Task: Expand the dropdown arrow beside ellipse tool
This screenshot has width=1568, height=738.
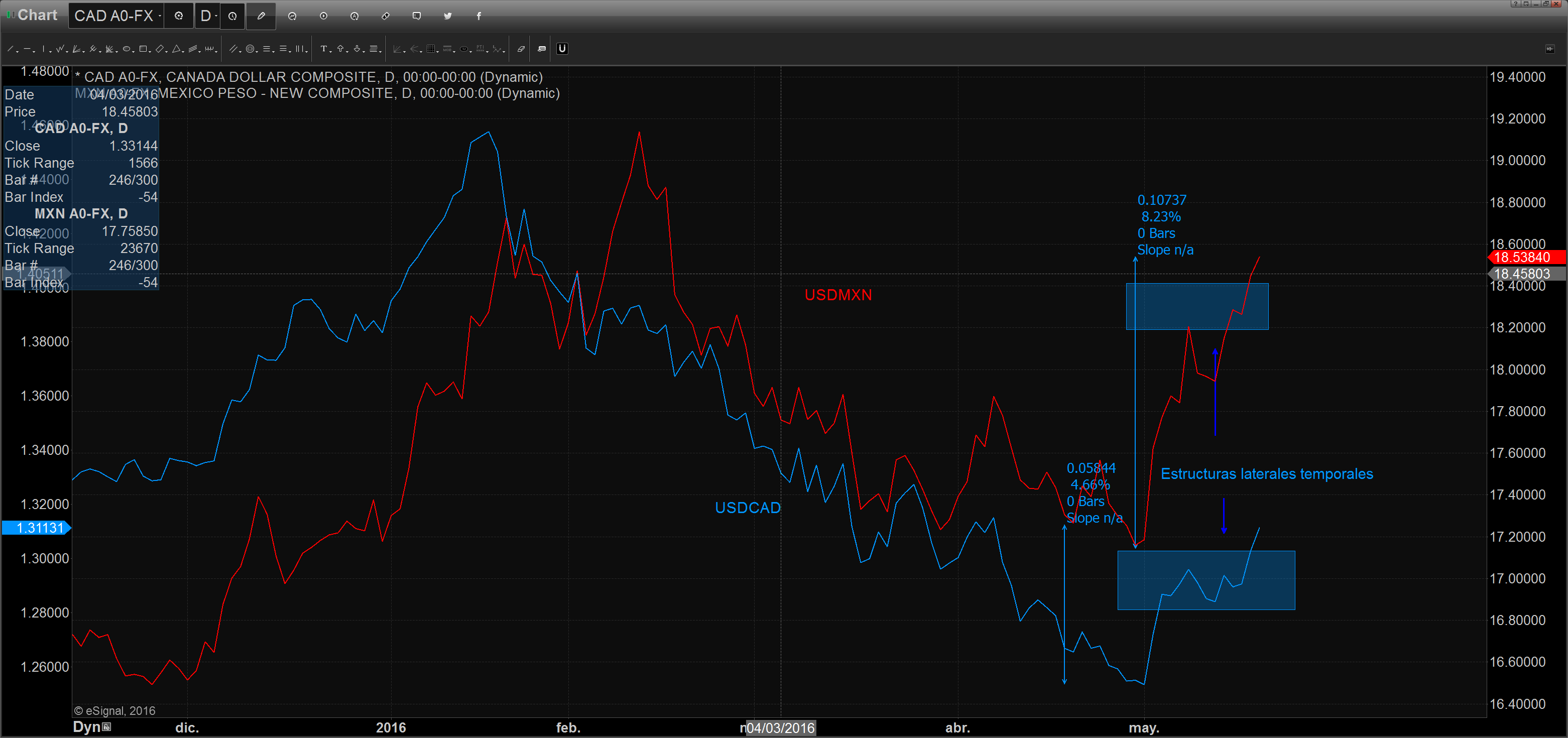Action: 134,52
